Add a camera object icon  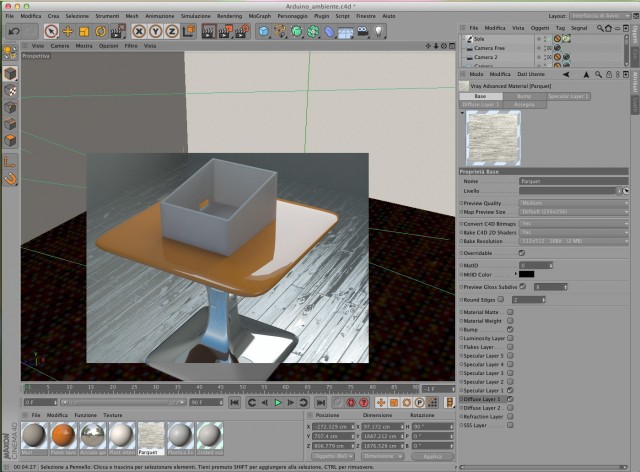362,31
